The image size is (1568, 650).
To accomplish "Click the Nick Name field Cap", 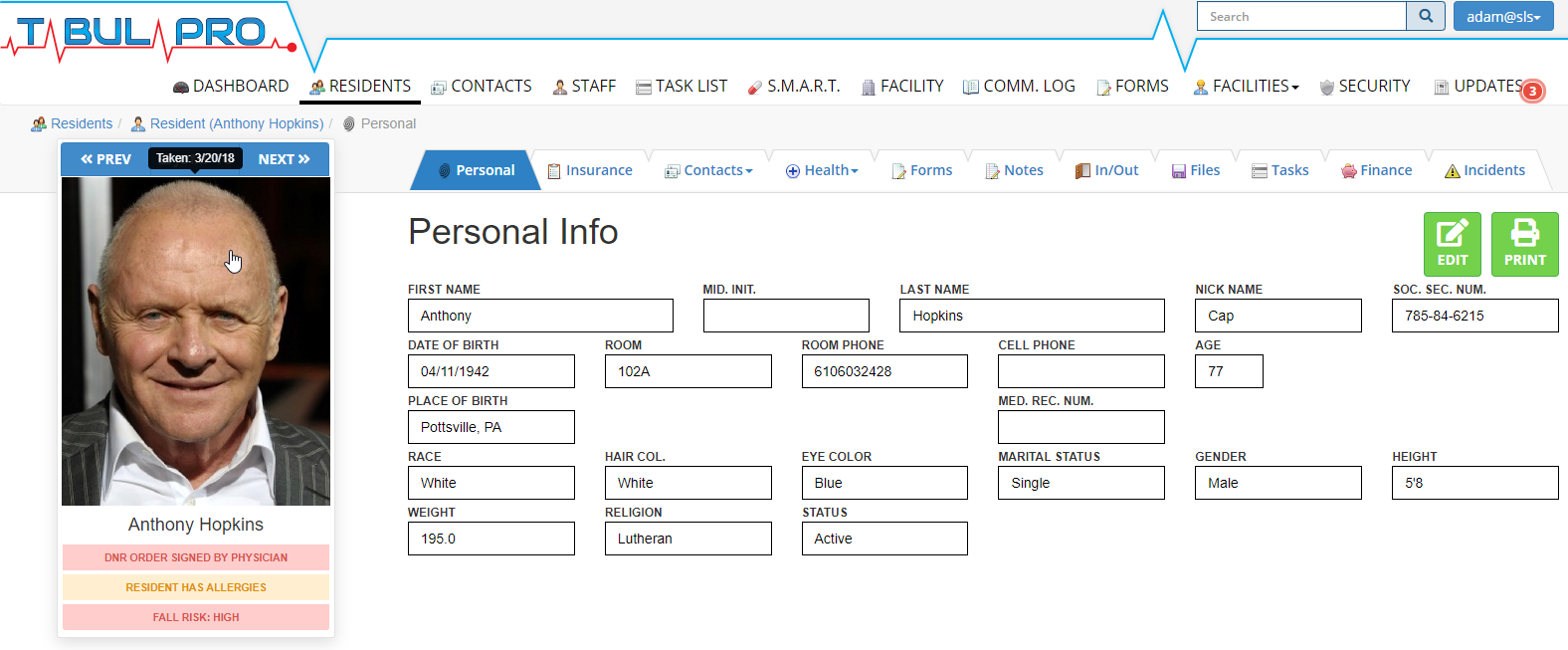I will (x=1278, y=316).
